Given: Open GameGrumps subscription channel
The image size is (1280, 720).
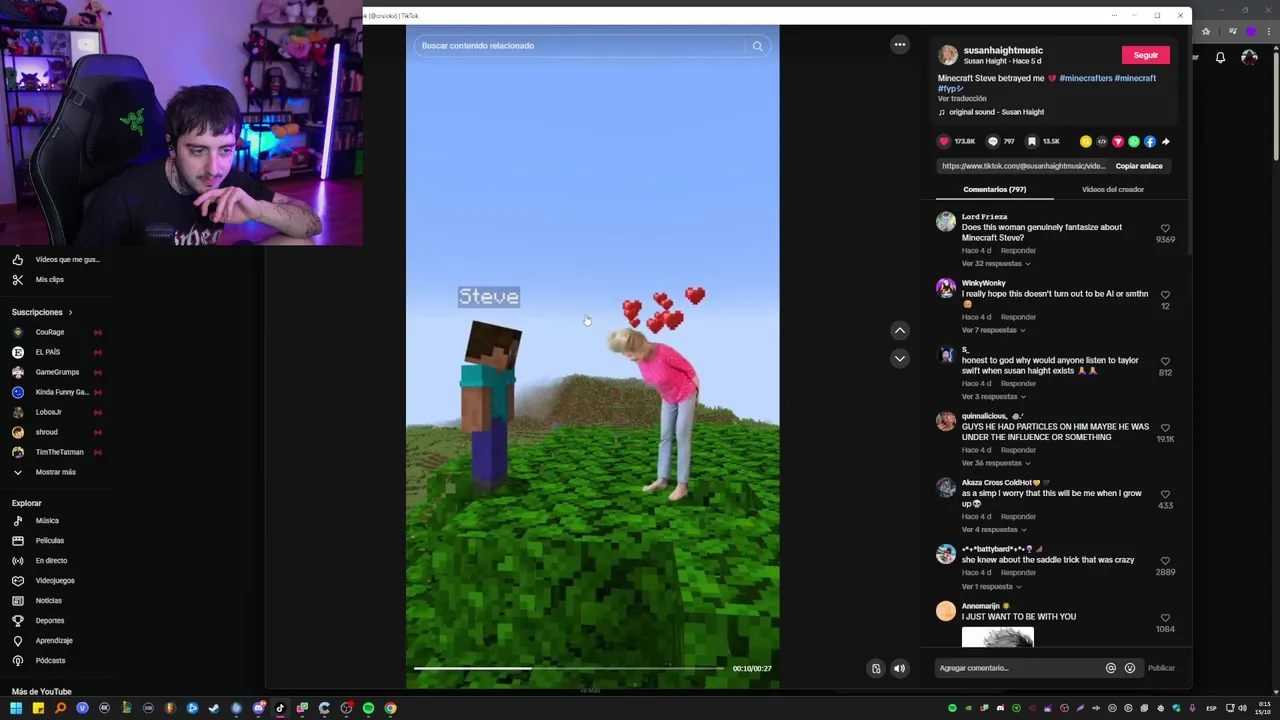Looking at the screenshot, I should coord(56,372).
